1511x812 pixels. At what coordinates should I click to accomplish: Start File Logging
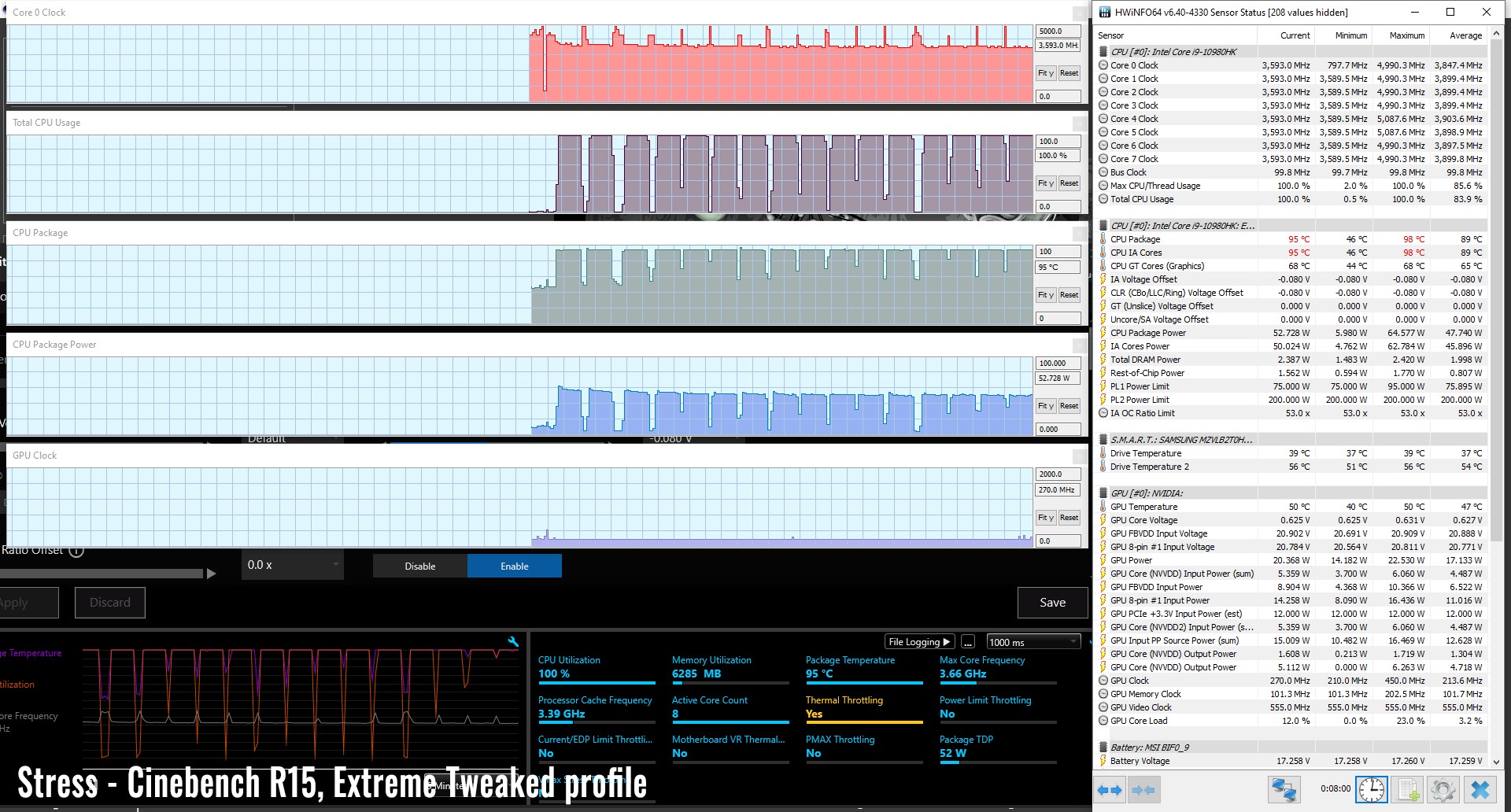pyautogui.click(x=918, y=642)
